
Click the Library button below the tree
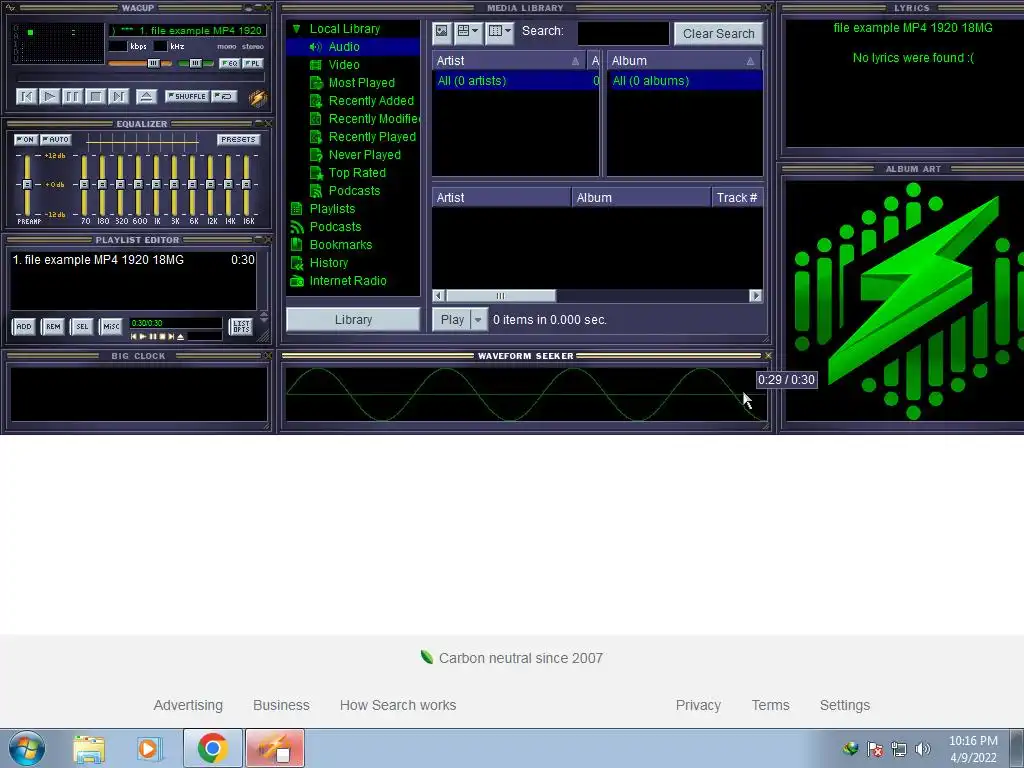point(353,319)
